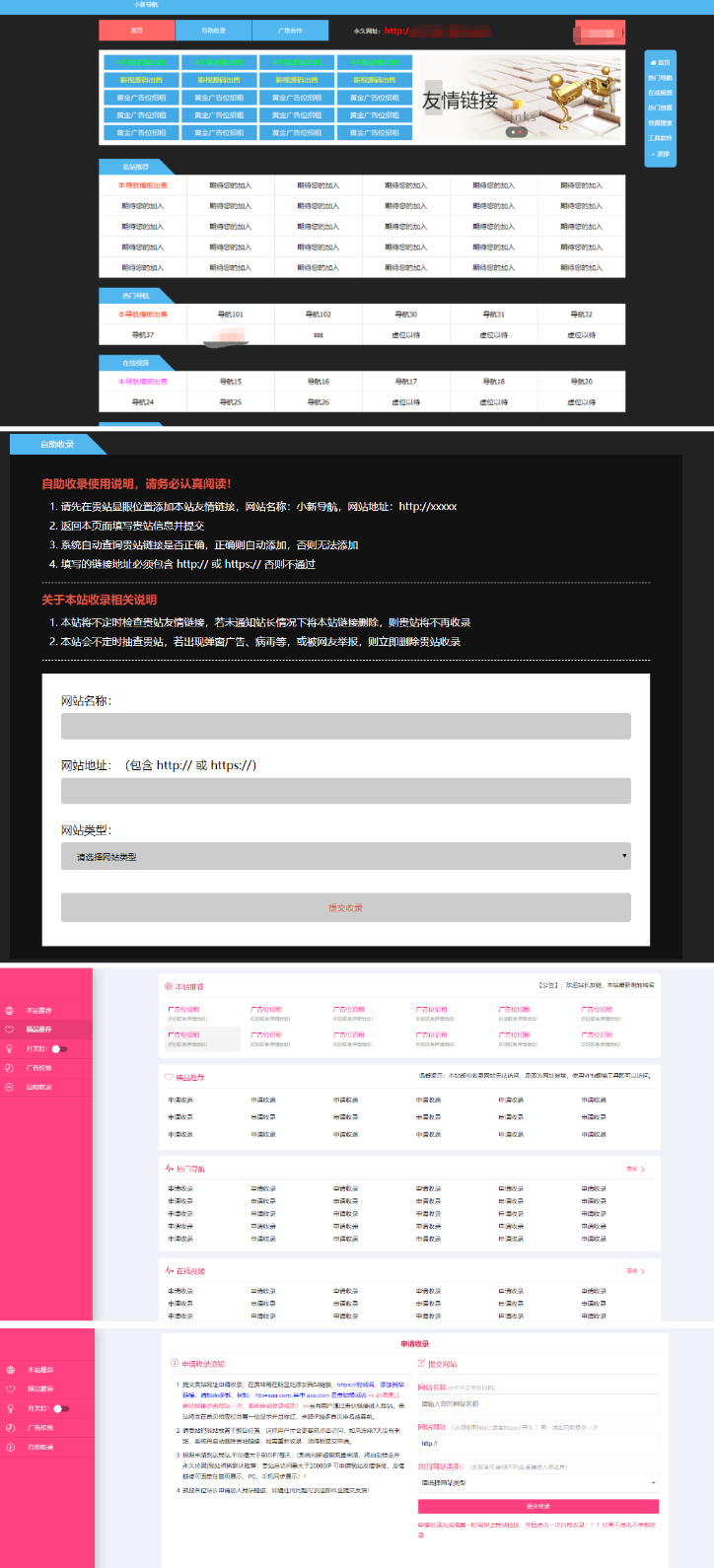
Task: Toggle the 开关灯 switch in upper pink sidebar
Action: 59,1049
